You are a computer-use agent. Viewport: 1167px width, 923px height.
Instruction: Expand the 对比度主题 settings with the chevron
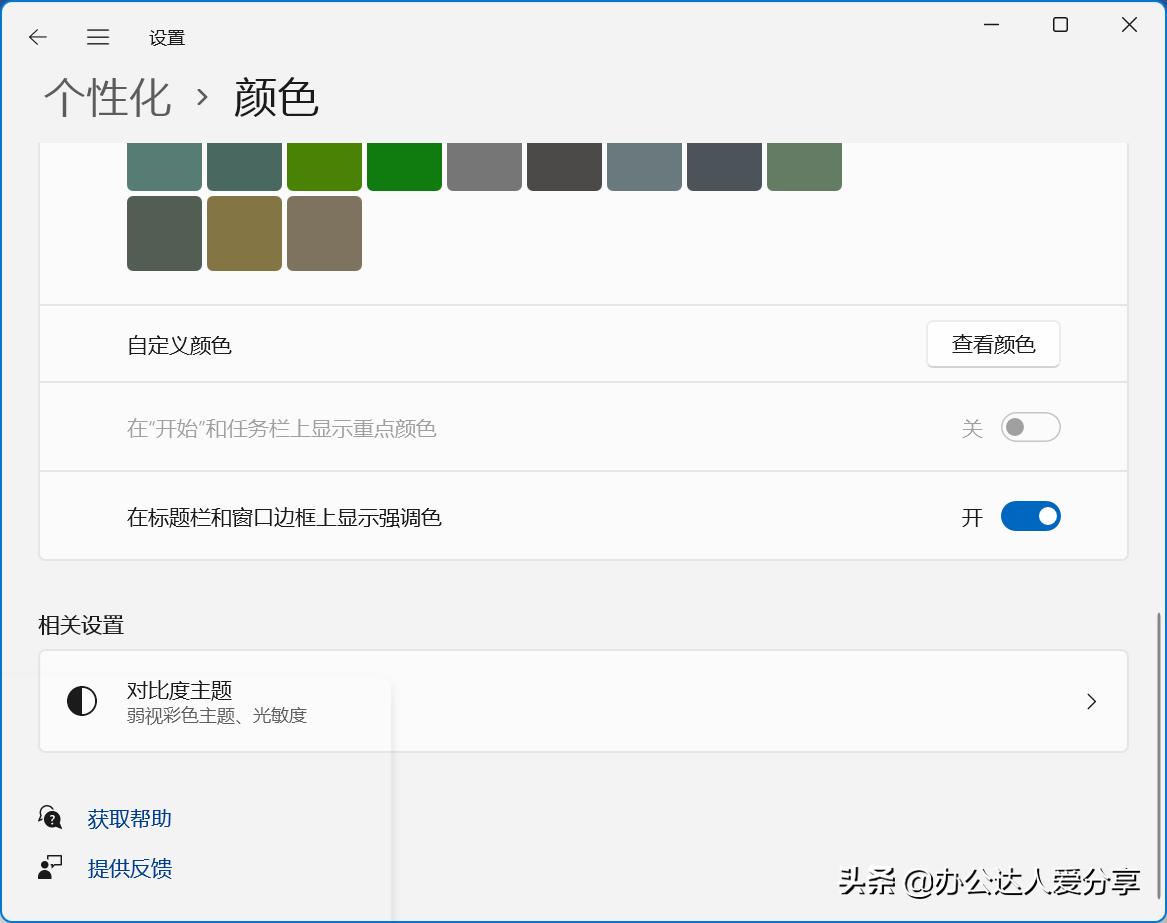click(x=1091, y=701)
